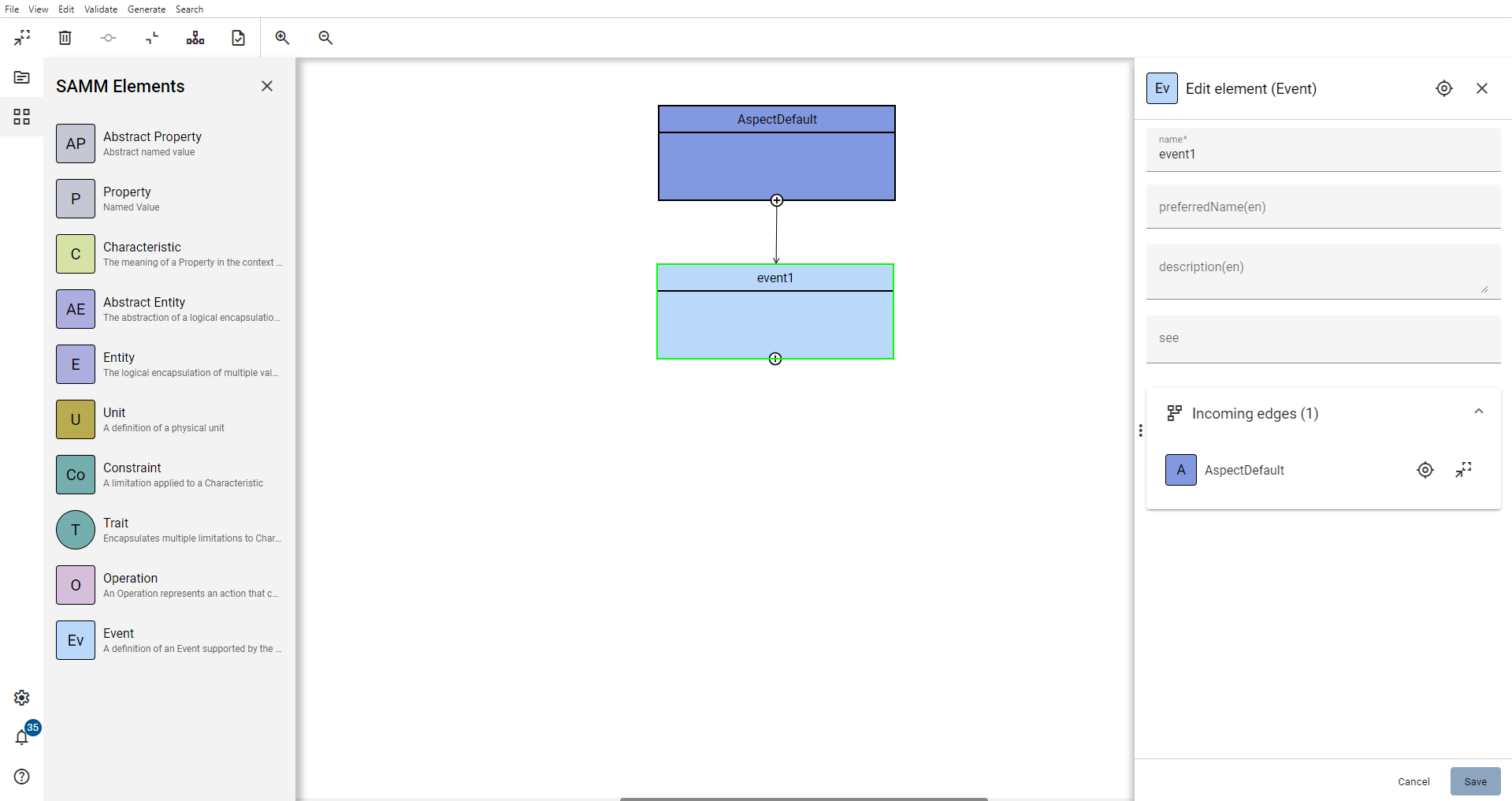Click the validate file checkmark icon
This screenshot has height=801, width=1512.
[x=238, y=38]
